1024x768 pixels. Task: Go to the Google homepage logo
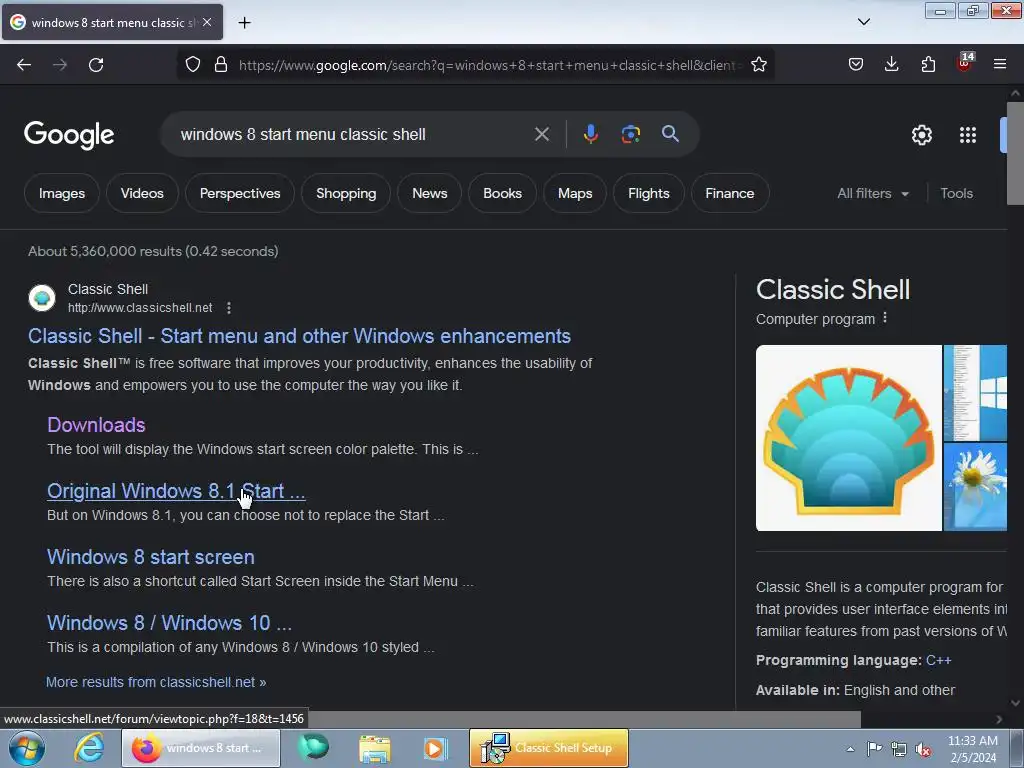point(69,135)
